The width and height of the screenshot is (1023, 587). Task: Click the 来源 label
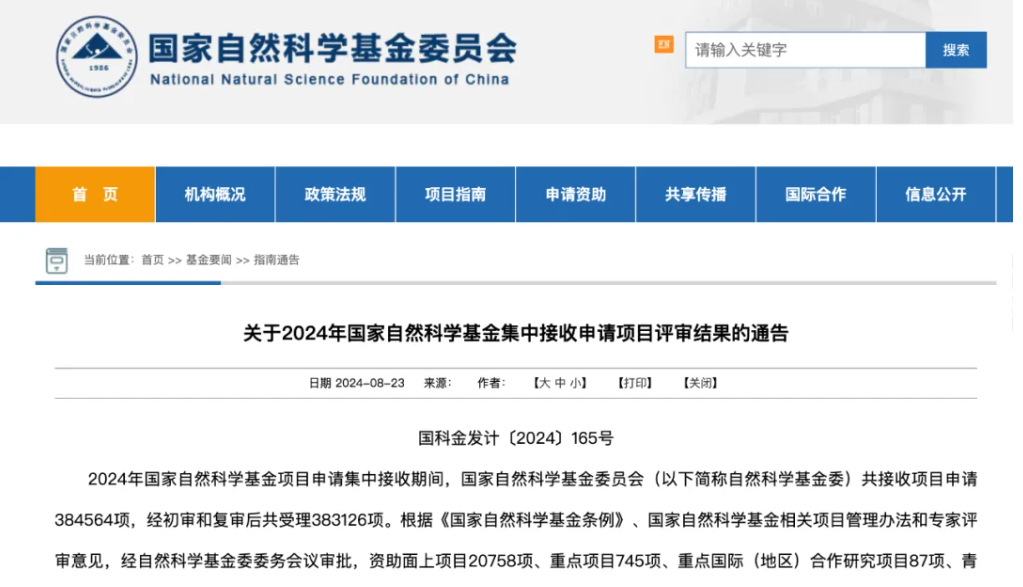pyautogui.click(x=437, y=383)
